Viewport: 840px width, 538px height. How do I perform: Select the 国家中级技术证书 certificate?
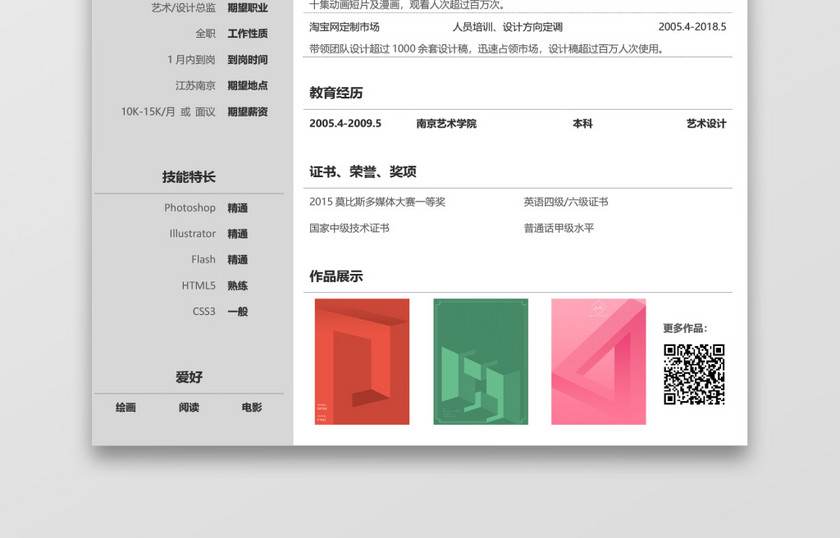(x=349, y=228)
